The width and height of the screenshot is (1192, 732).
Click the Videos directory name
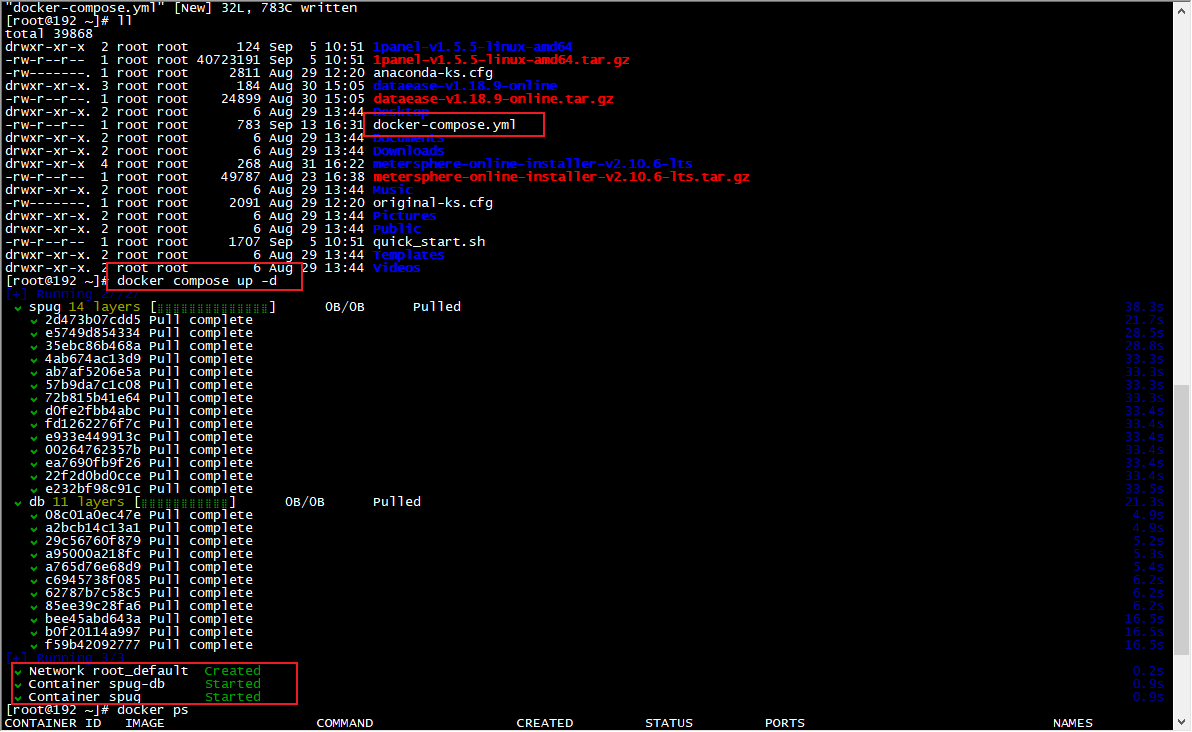(396, 268)
